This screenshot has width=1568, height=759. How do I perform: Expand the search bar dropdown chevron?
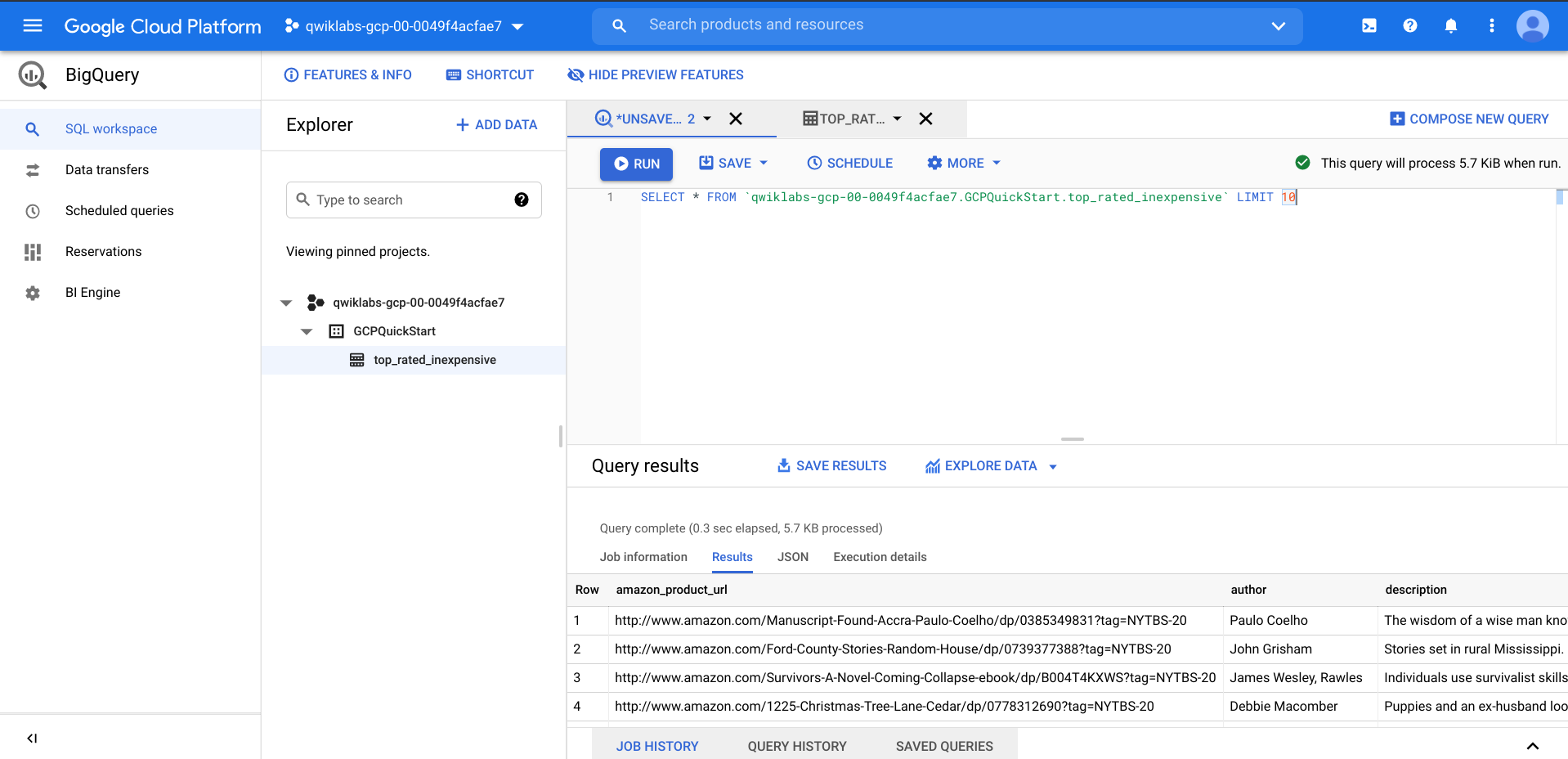1279,26
